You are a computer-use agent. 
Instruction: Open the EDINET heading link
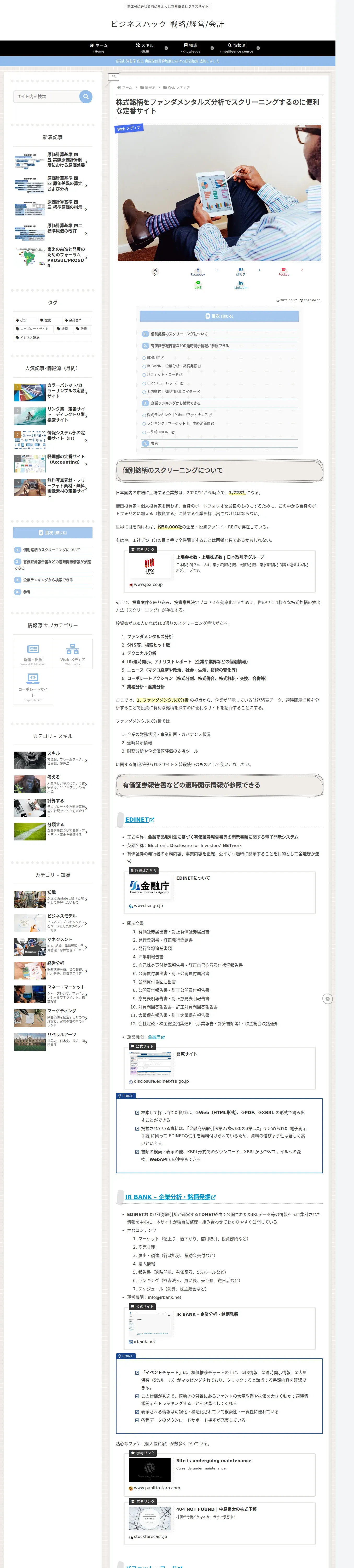click(x=139, y=819)
